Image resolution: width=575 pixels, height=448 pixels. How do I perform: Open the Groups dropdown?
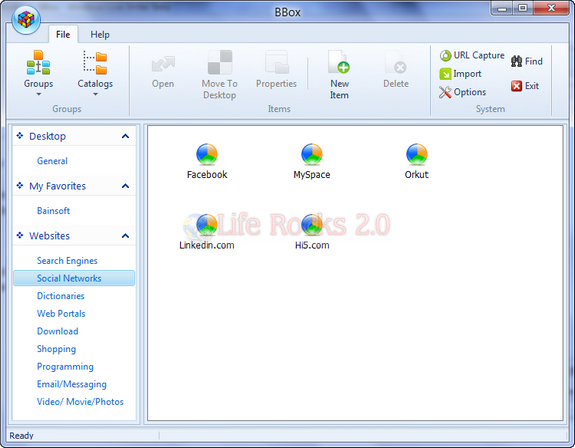point(39,74)
